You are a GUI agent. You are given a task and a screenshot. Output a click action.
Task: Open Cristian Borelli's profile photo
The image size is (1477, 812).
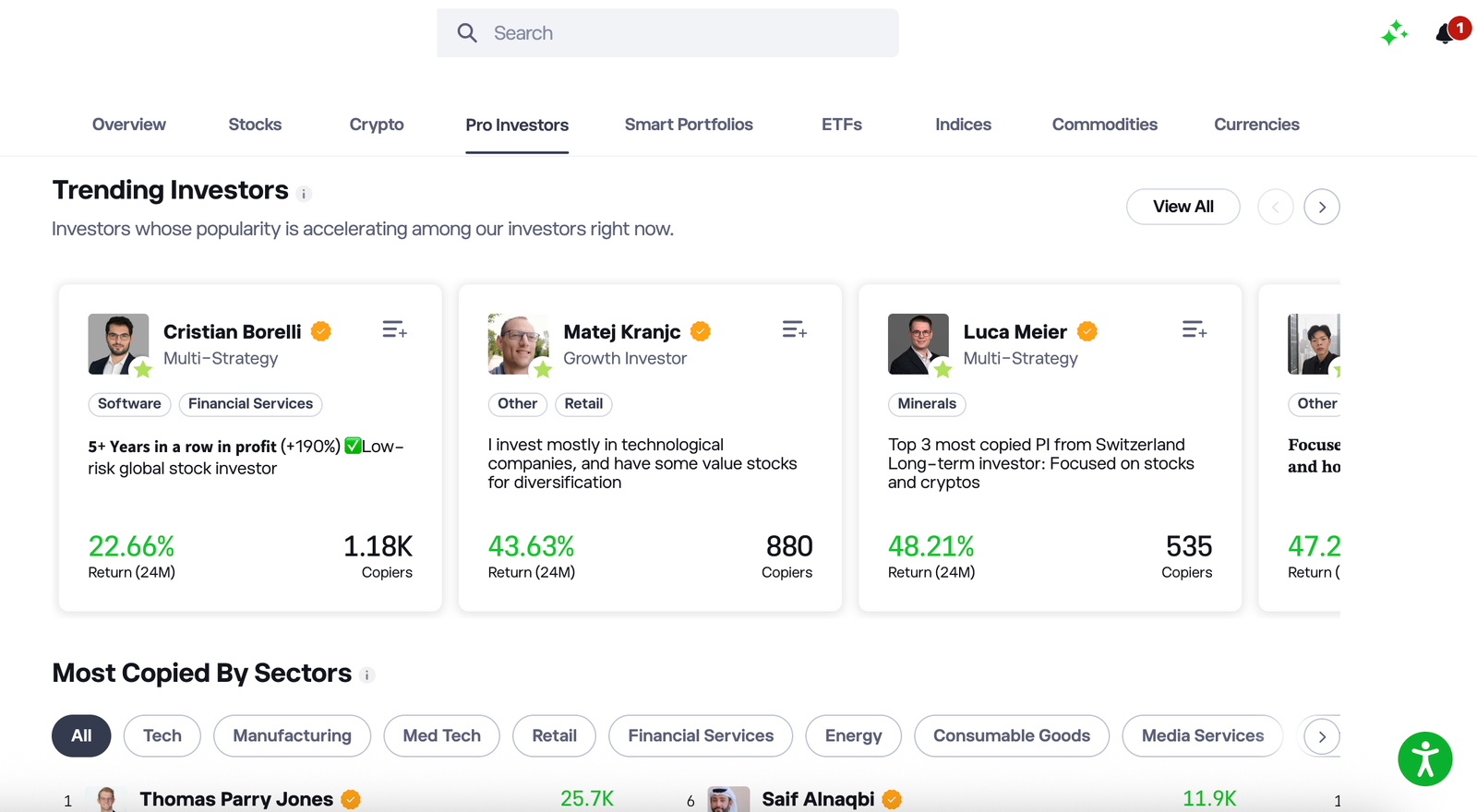coord(118,344)
